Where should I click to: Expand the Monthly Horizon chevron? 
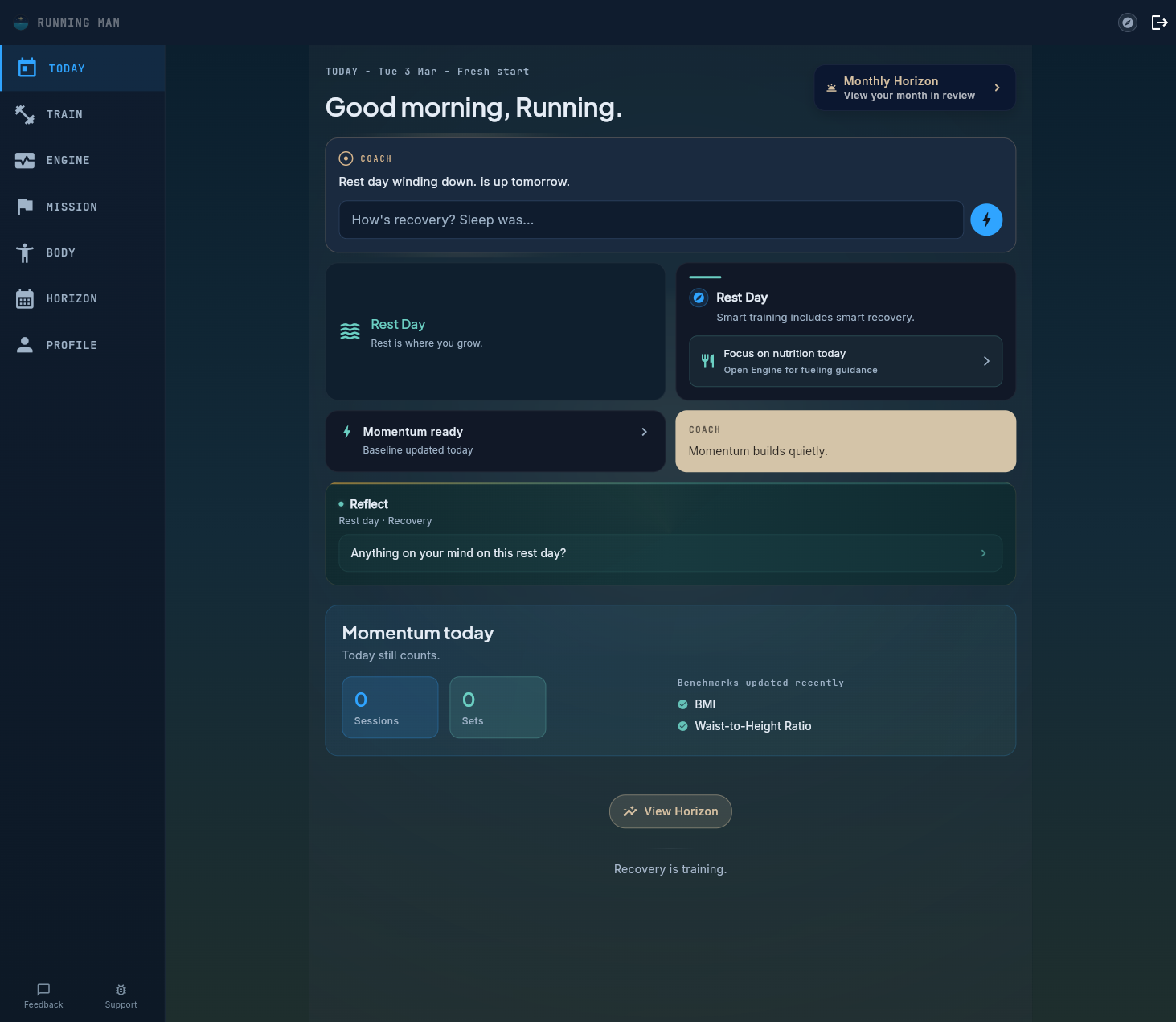997,87
